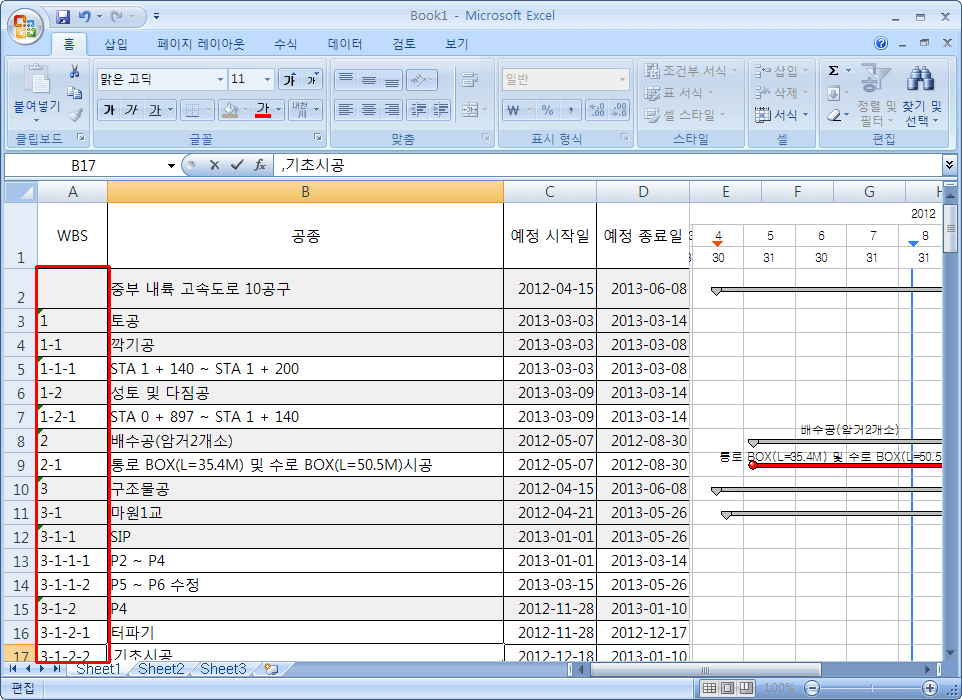962x700 pixels.
Task: Save the workbook from quick access toolbar
Action: pyautogui.click(x=64, y=17)
